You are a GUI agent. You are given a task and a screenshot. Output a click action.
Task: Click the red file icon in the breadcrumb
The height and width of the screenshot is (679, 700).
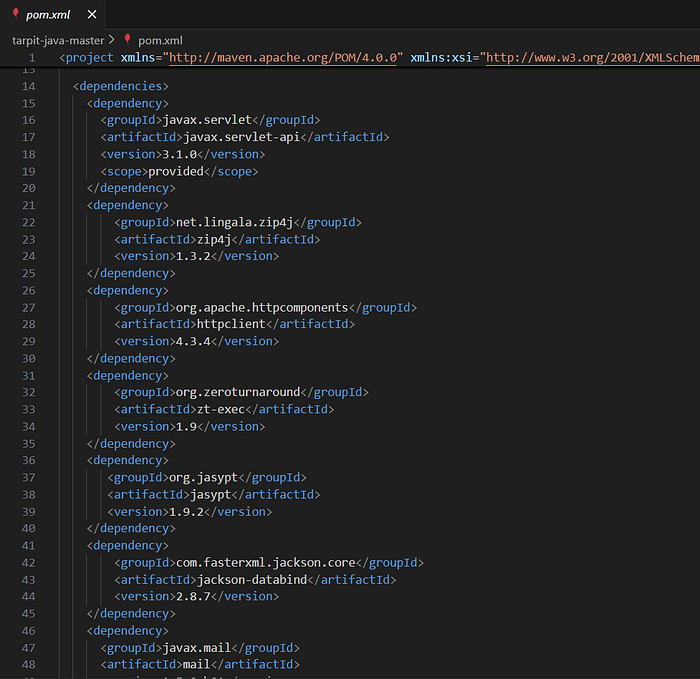[128, 39]
